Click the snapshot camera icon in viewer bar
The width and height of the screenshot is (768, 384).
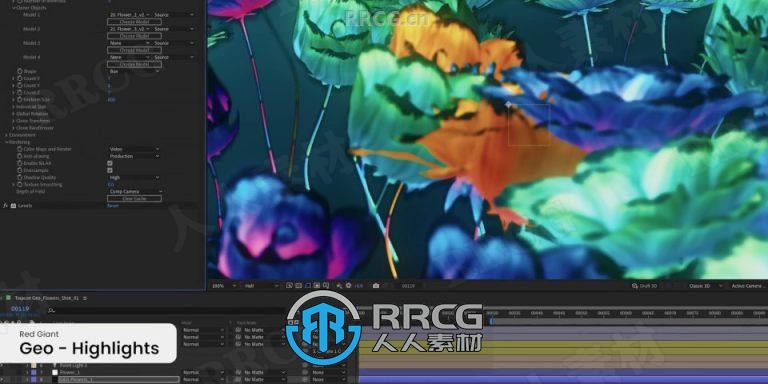[x=376, y=286]
